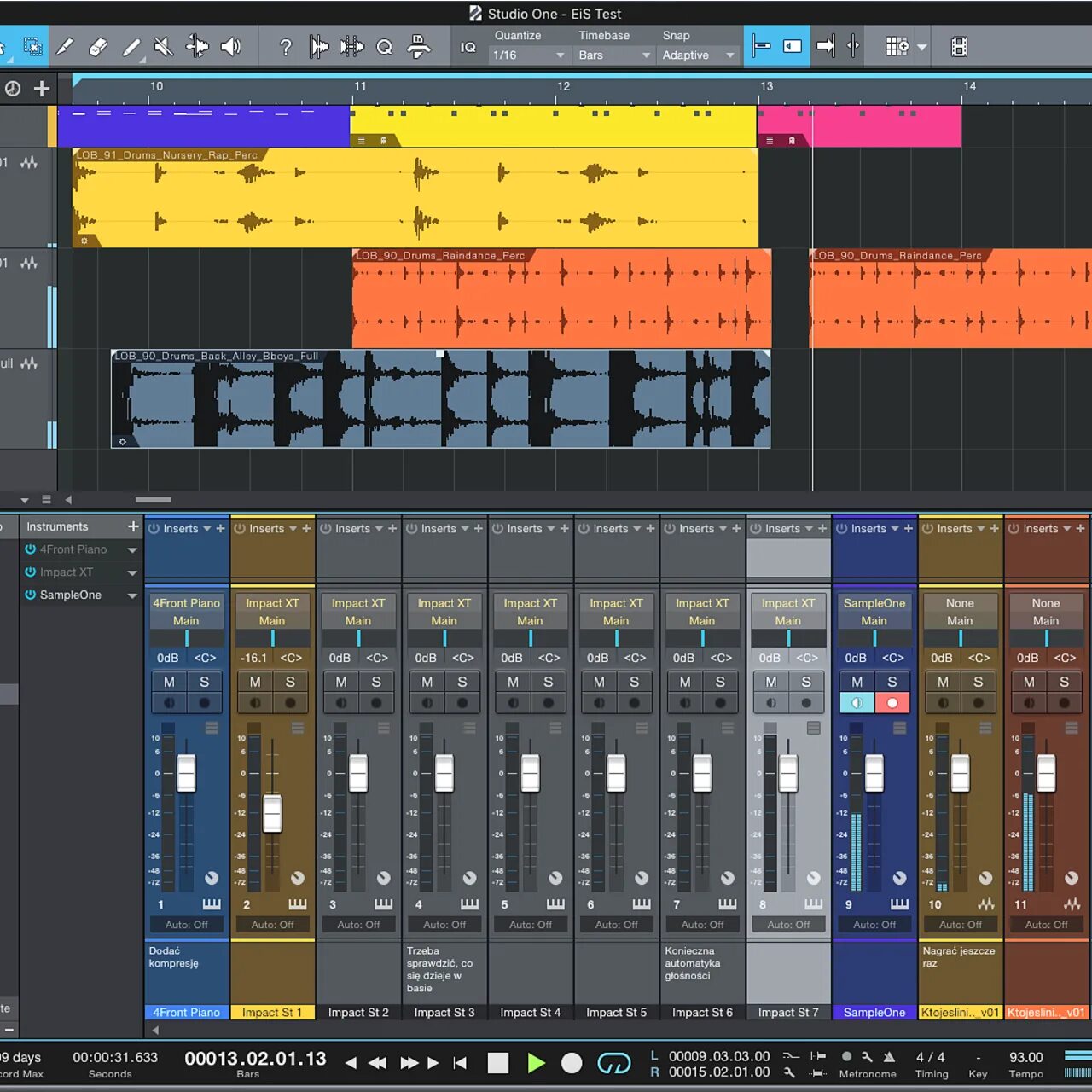The height and width of the screenshot is (1092, 1092).
Task: Click the Return to Zero button
Action: (460, 1063)
